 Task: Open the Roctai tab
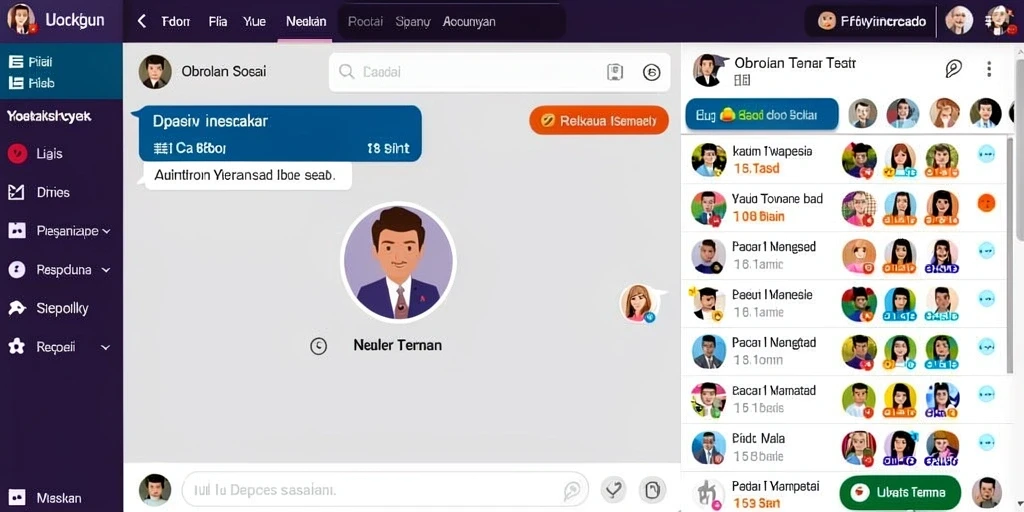(x=365, y=21)
